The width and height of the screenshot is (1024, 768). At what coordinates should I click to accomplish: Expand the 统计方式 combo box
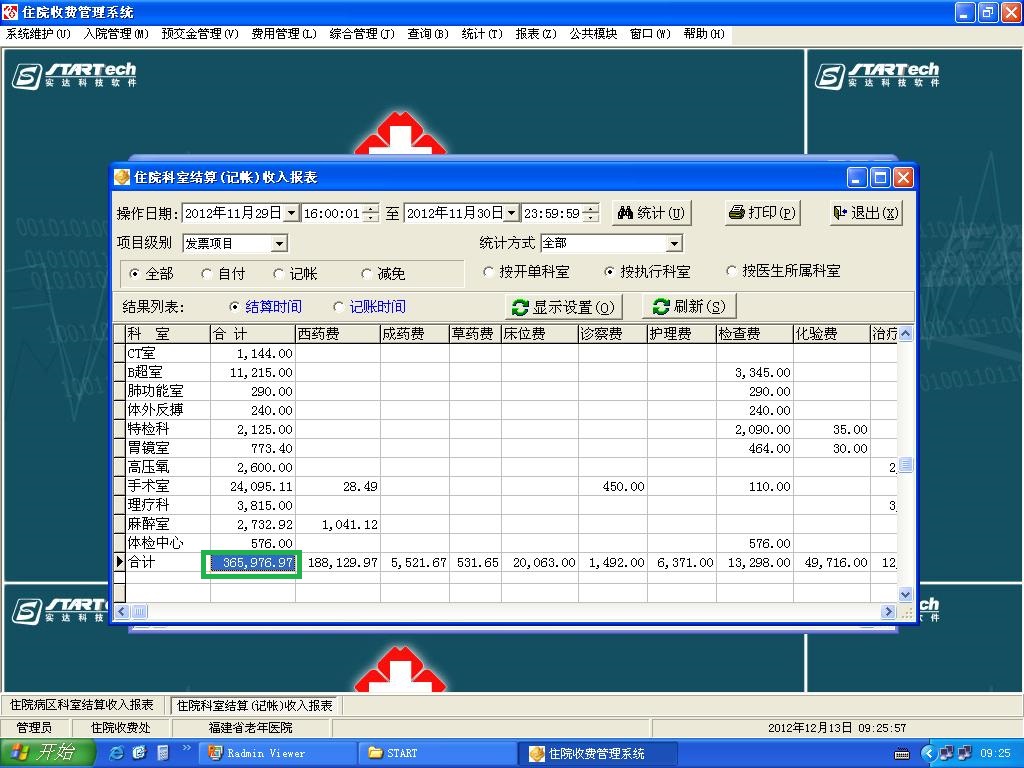(674, 244)
